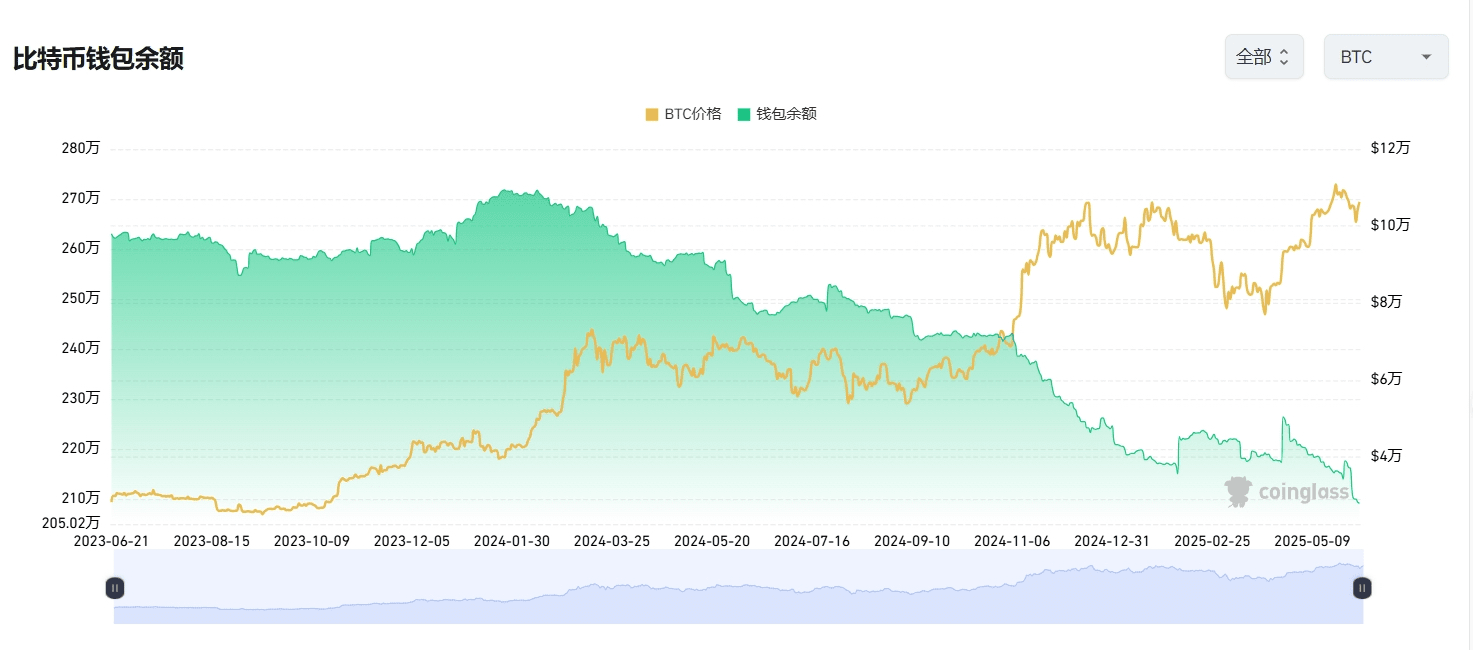Open the BTC currency dropdown
Viewport: 1473px width, 650px height.
pyautogui.click(x=1386, y=57)
